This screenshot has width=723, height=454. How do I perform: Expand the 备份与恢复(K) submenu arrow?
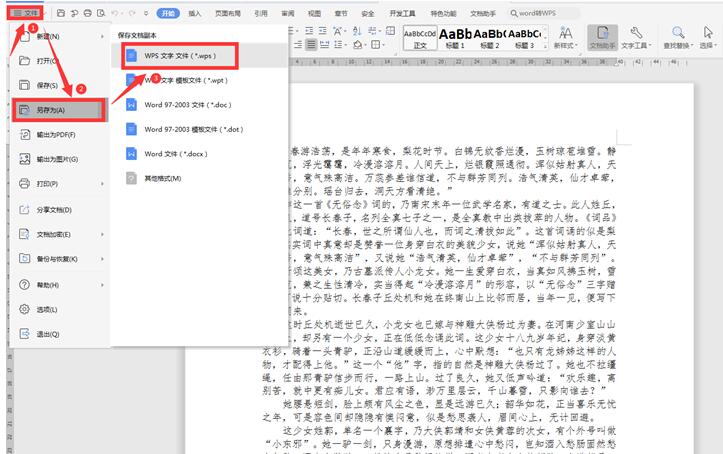coord(102,259)
